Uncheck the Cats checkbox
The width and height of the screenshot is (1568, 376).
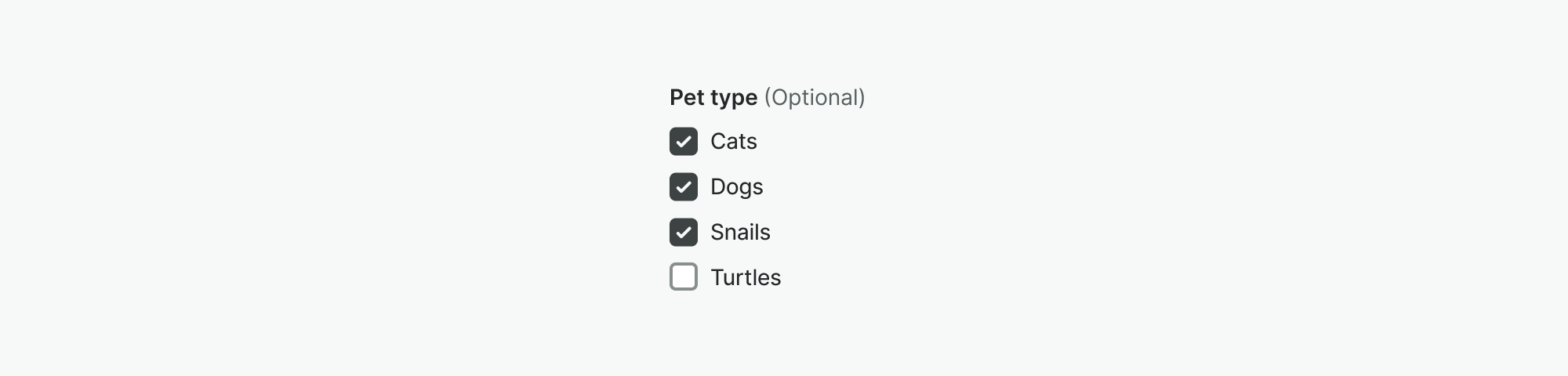click(684, 142)
